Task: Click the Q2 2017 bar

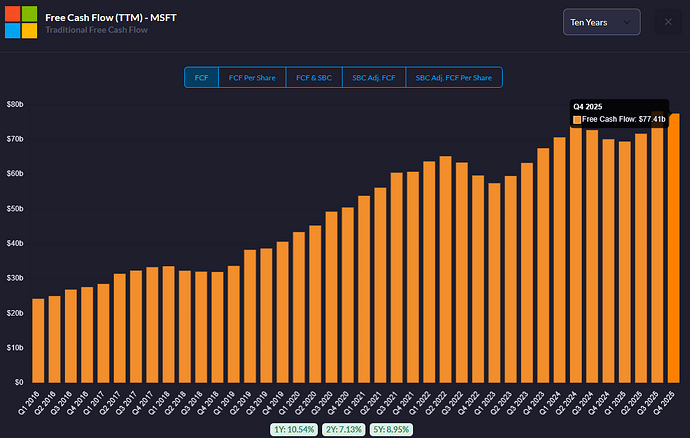Action: point(120,328)
